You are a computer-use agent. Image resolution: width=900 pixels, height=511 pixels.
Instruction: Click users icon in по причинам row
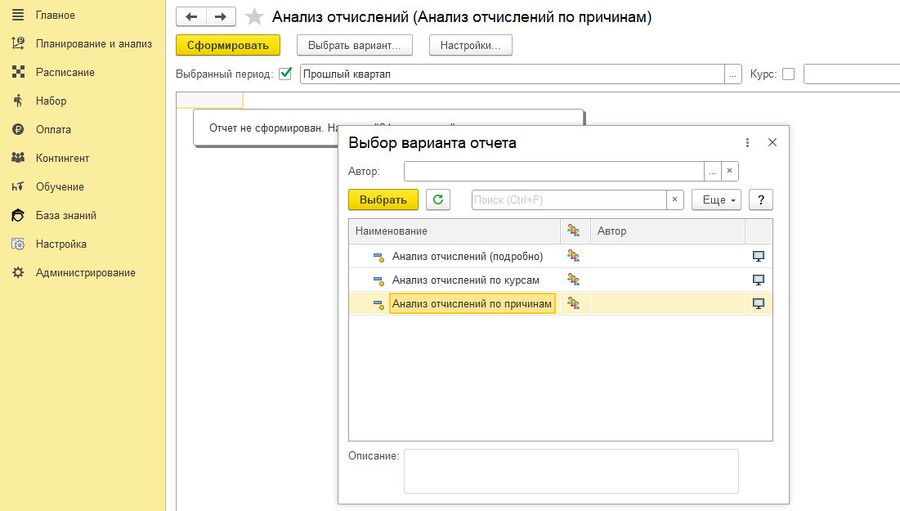[573, 303]
